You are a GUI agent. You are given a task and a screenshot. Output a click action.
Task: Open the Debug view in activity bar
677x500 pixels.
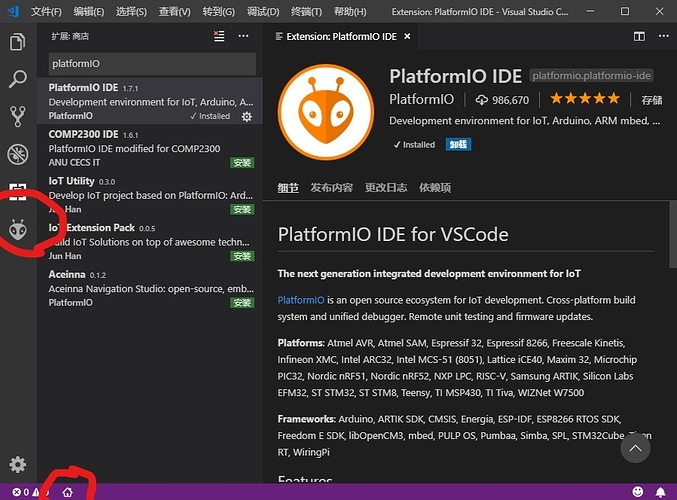[18, 154]
